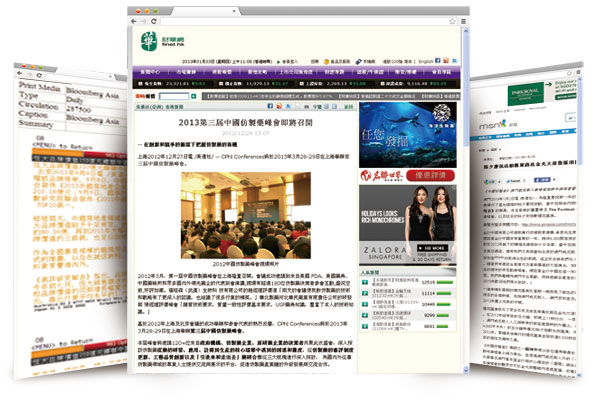600x404 pixels.
Task: Share the article via its Facebook icon
Action: [270, 106]
